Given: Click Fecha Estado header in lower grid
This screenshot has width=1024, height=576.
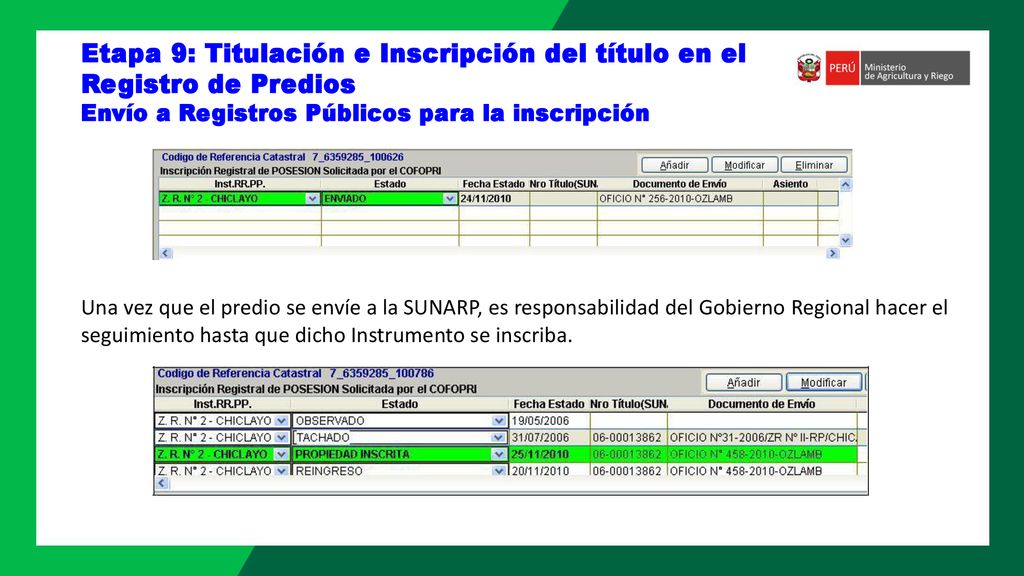Looking at the screenshot, I should 549,404.
